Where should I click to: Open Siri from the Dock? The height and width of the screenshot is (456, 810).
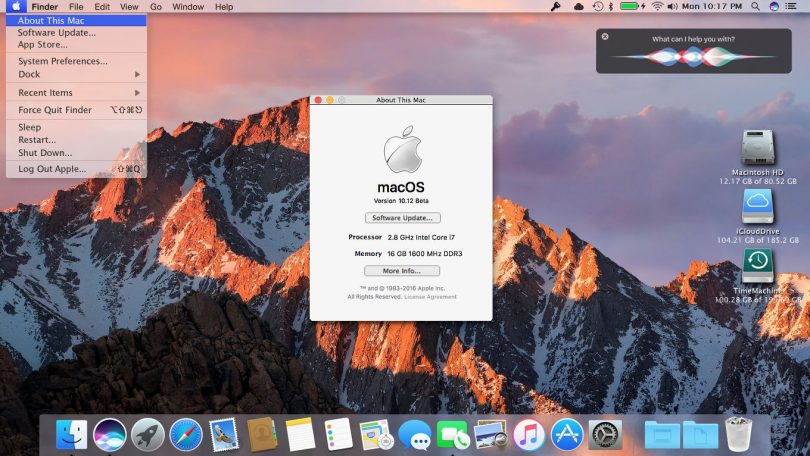click(x=110, y=435)
